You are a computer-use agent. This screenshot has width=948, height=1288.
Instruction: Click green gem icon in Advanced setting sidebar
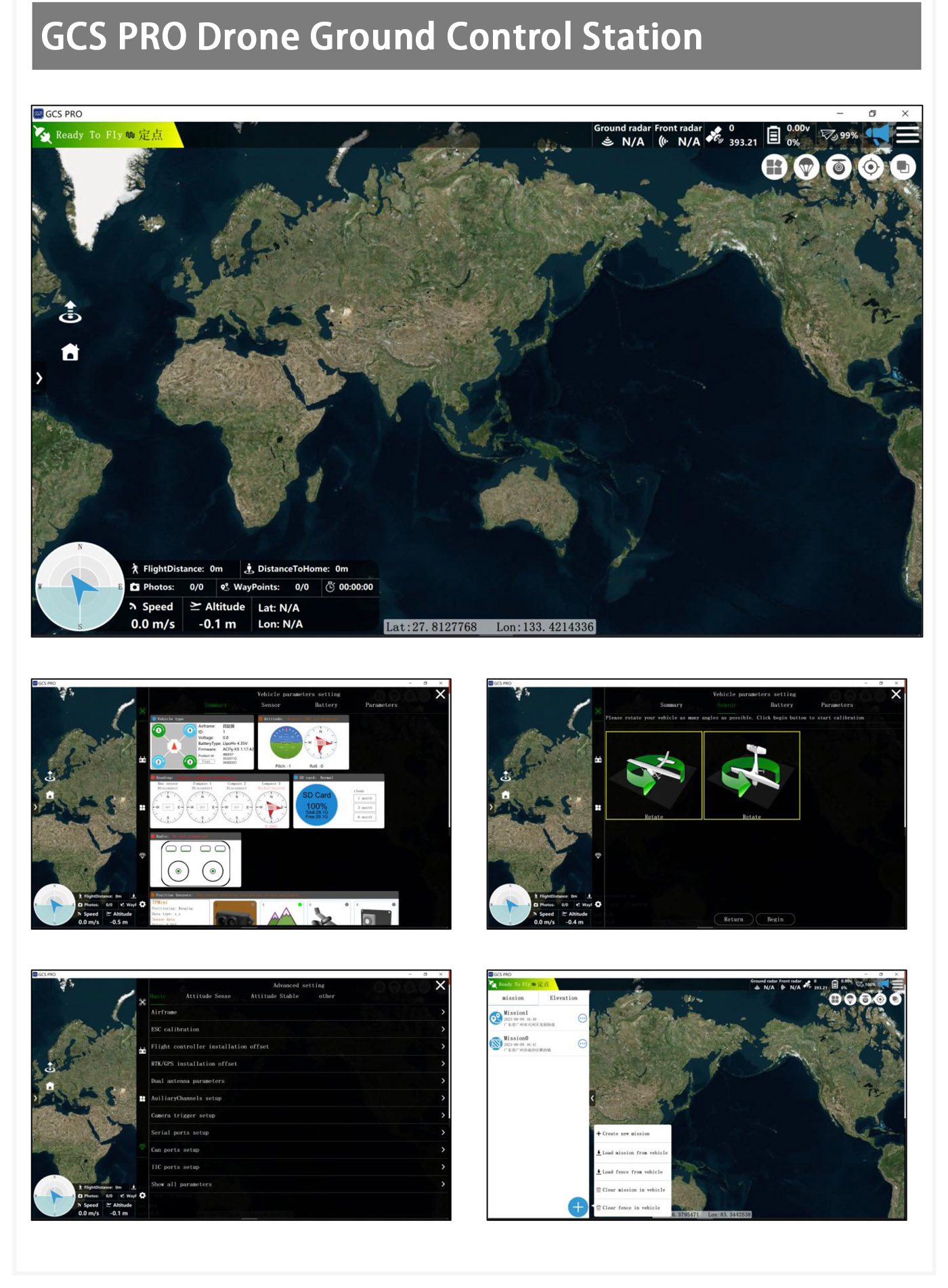click(142, 1146)
